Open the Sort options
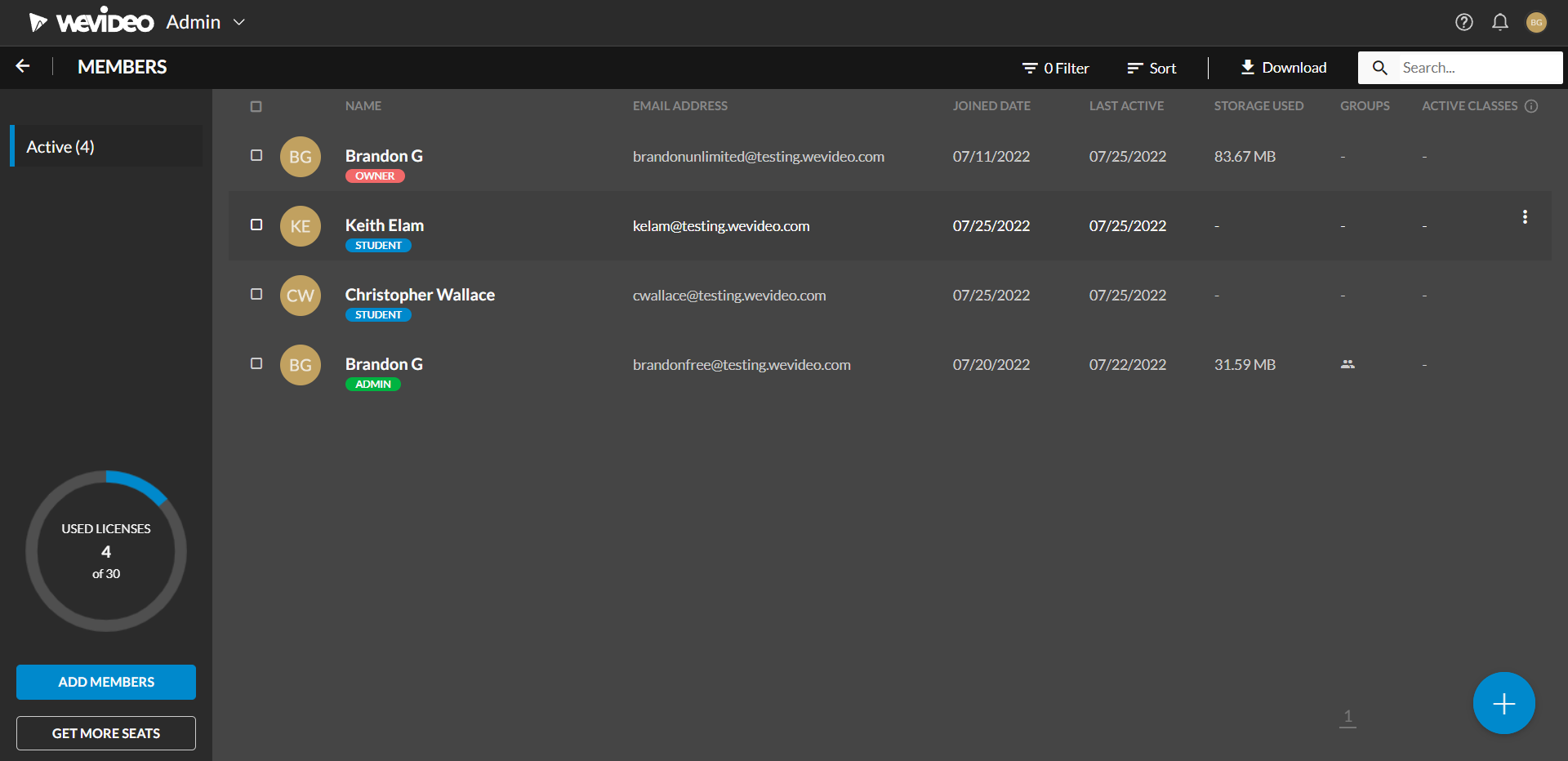The height and width of the screenshot is (761, 1568). 1151,68
